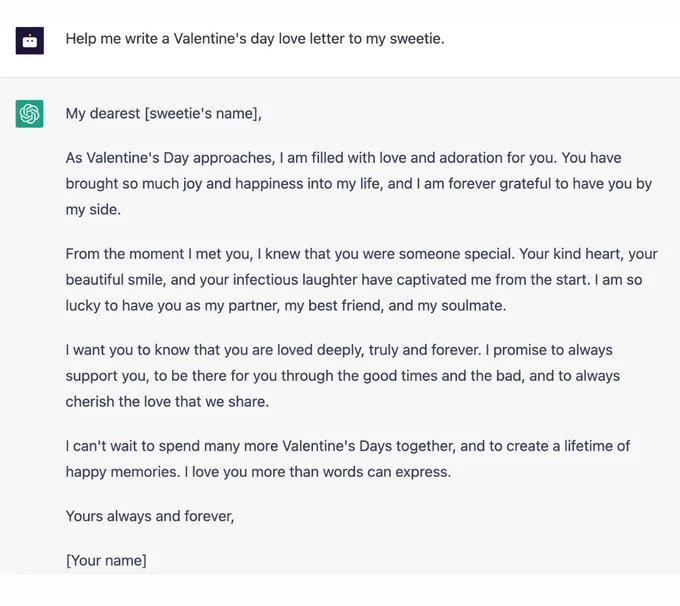Click the line 'I want you to know'
The image size is (680, 606).
[x=339, y=350]
